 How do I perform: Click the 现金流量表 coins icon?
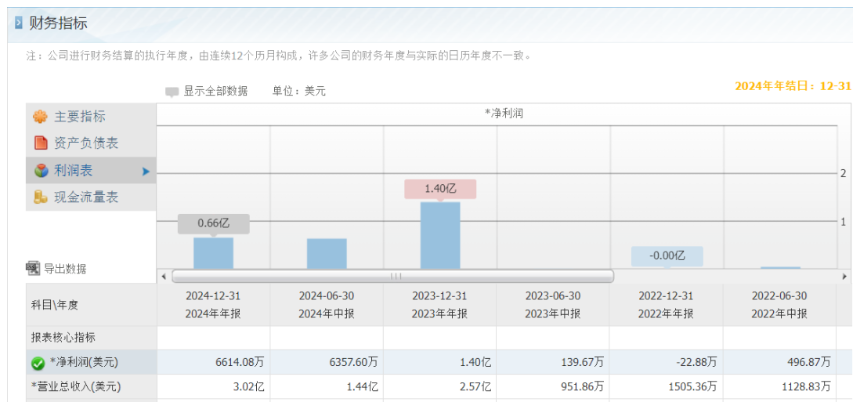coord(41,197)
